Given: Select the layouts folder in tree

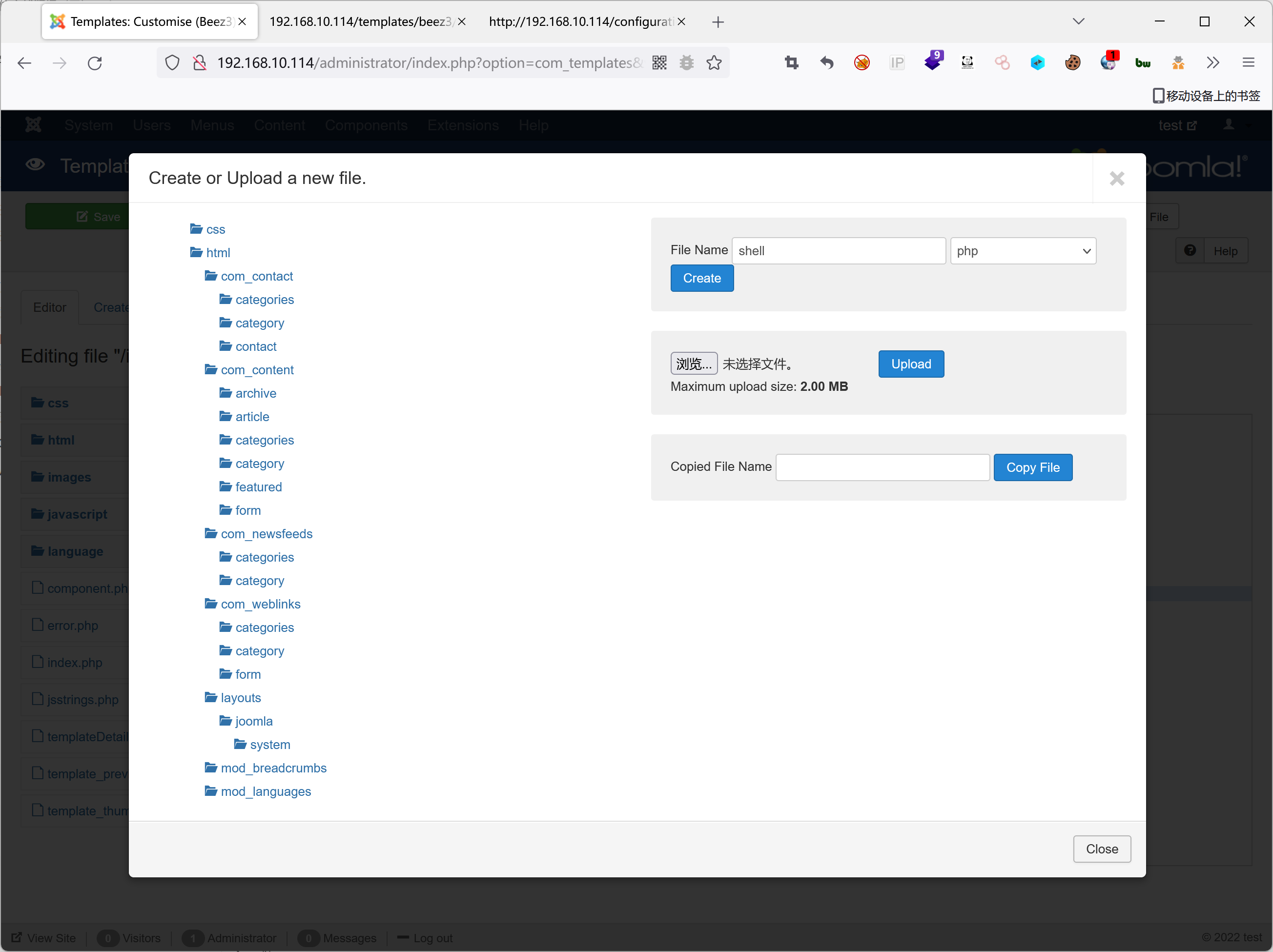Looking at the screenshot, I should point(241,698).
